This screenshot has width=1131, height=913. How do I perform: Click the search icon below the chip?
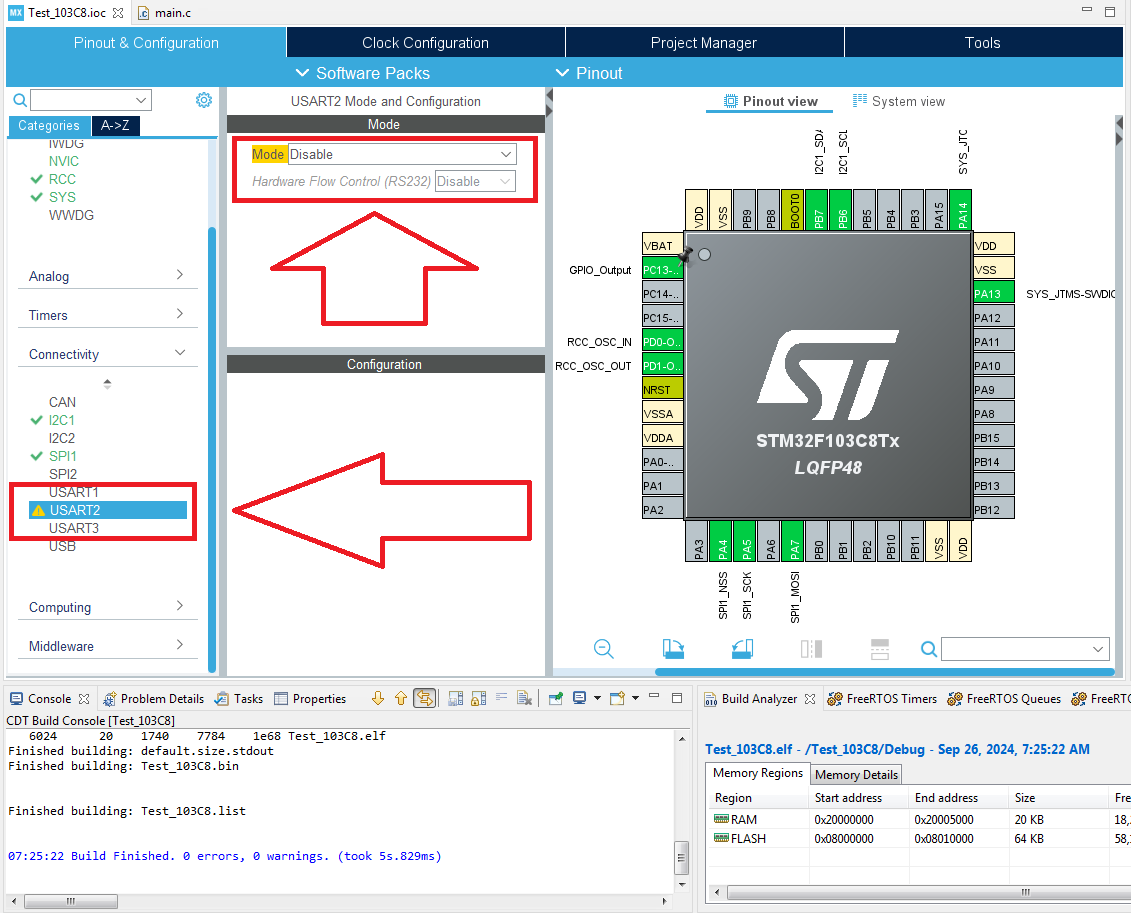click(929, 649)
